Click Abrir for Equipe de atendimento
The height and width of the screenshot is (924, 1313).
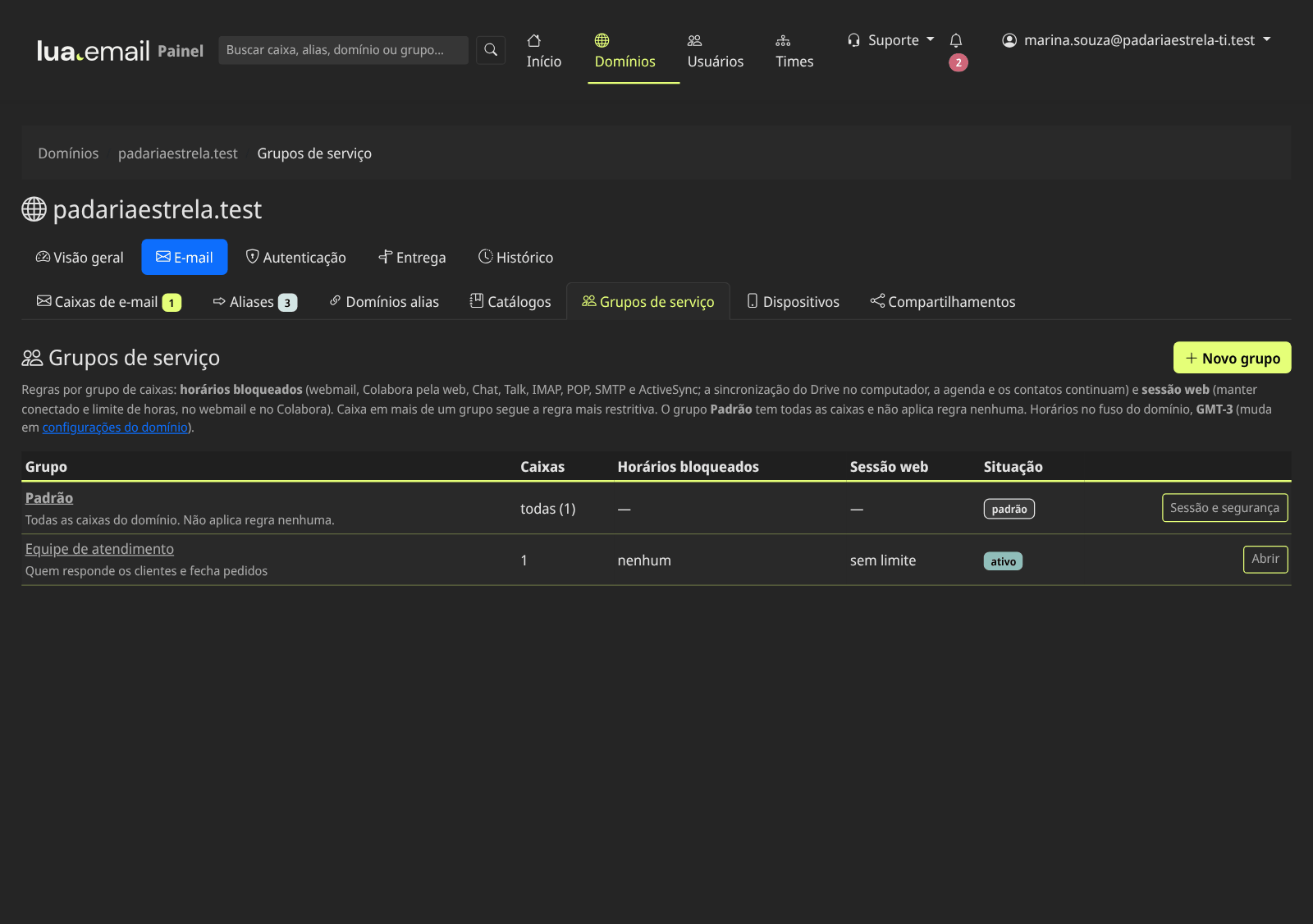1265,559
